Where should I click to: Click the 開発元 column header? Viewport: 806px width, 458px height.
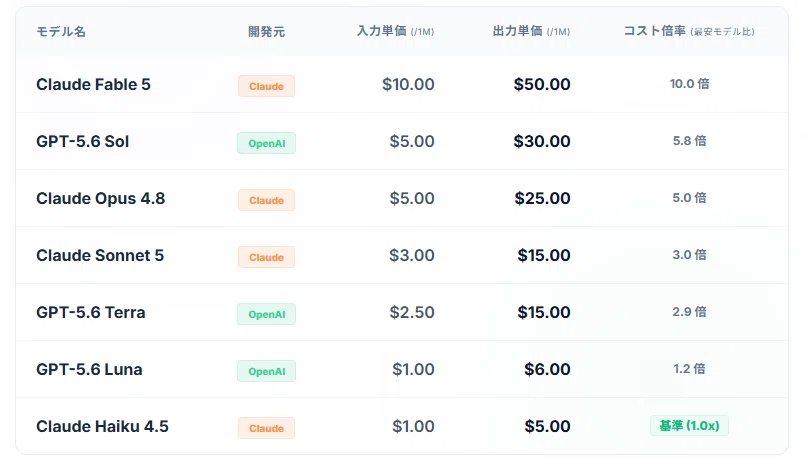266,31
